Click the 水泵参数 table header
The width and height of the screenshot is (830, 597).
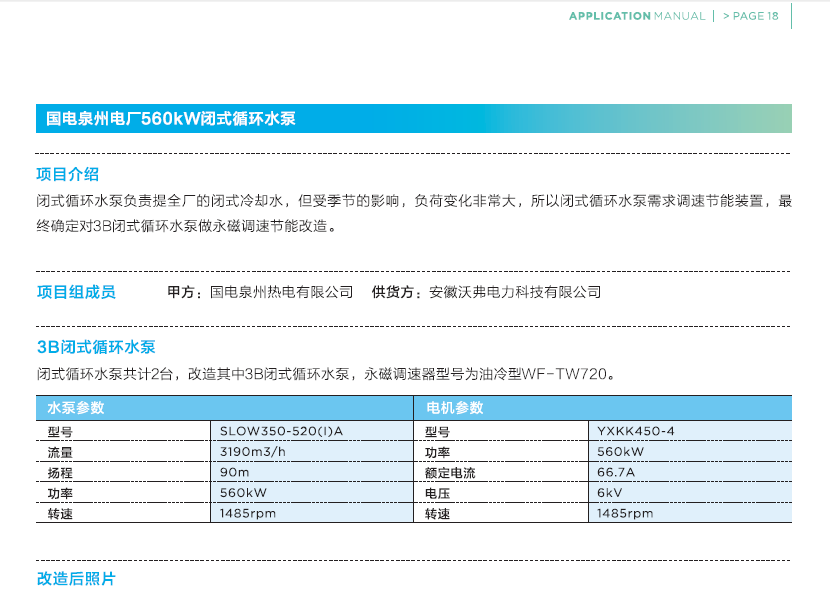pyautogui.click(x=76, y=408)
